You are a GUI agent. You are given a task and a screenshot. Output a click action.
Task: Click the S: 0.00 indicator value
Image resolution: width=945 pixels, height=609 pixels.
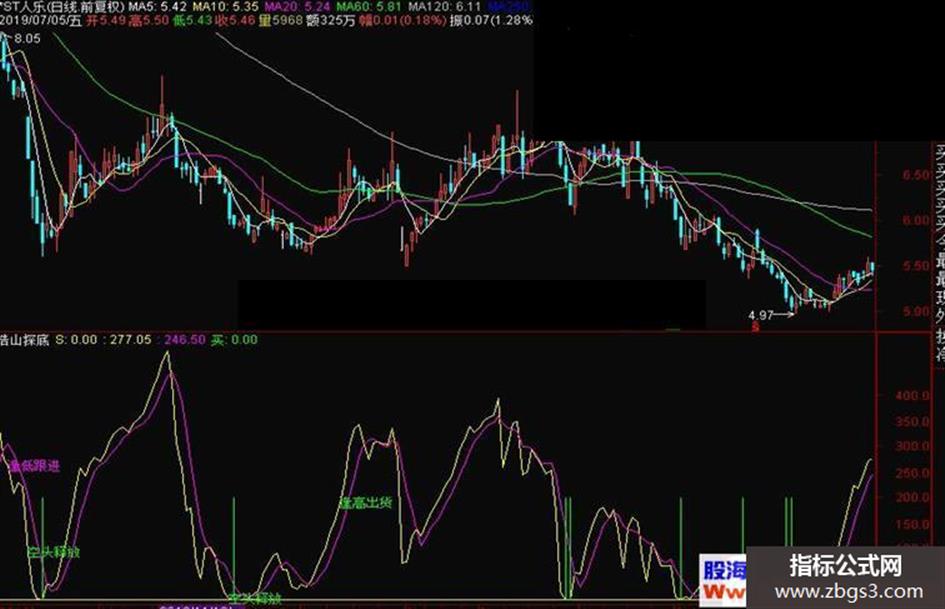click(77, 339)
